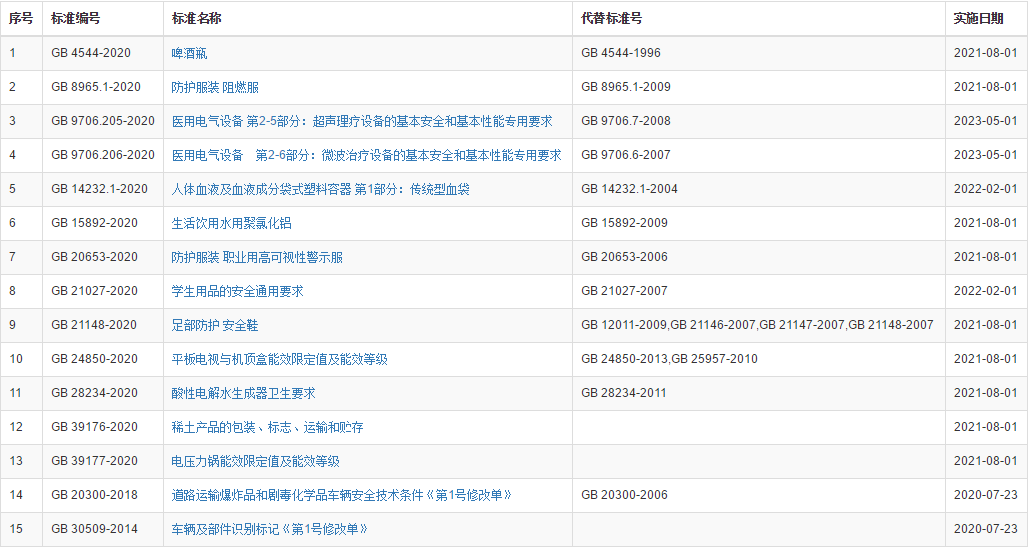This screenshot has width=1029, height=549.
Task: Open the 微波治疗设备 standard name link
Action: tap(366, 155)
